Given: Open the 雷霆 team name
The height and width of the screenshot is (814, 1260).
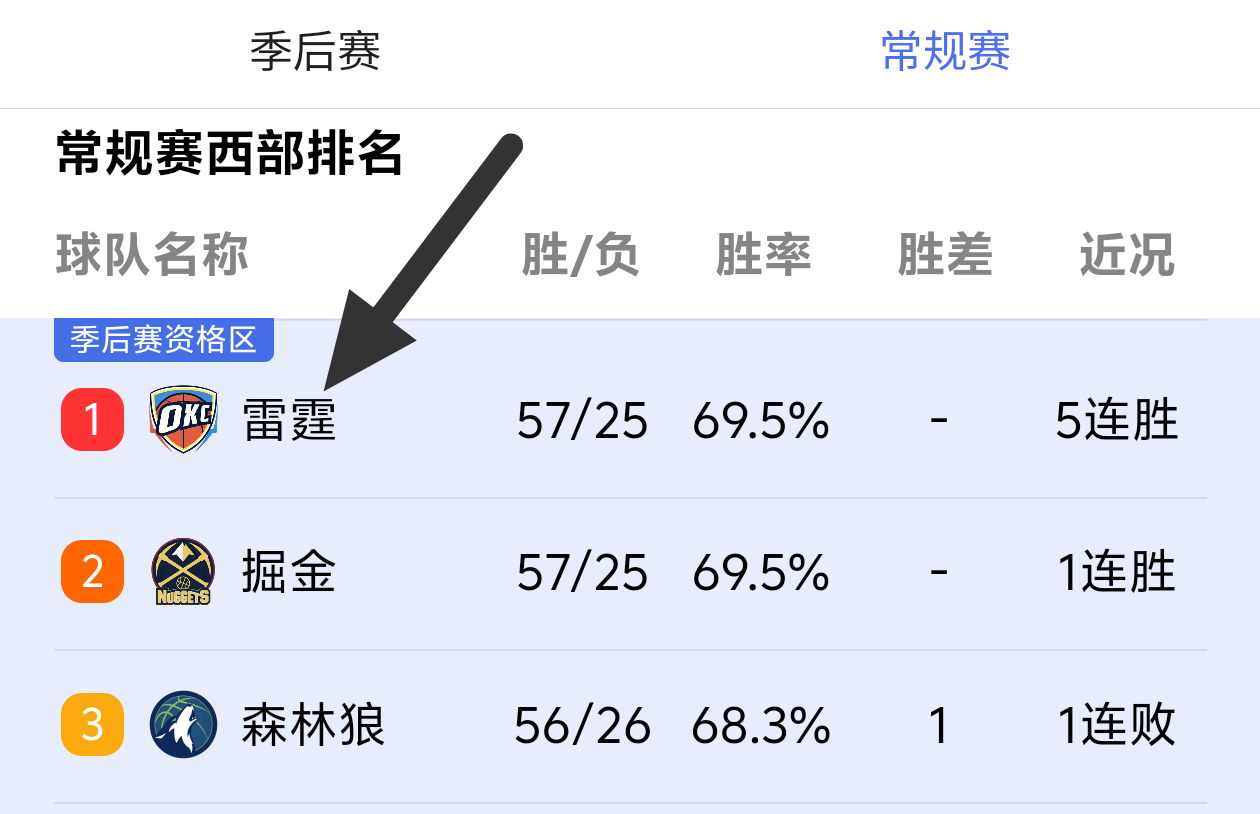Looking at the screenshot, I should coord(289,421).
